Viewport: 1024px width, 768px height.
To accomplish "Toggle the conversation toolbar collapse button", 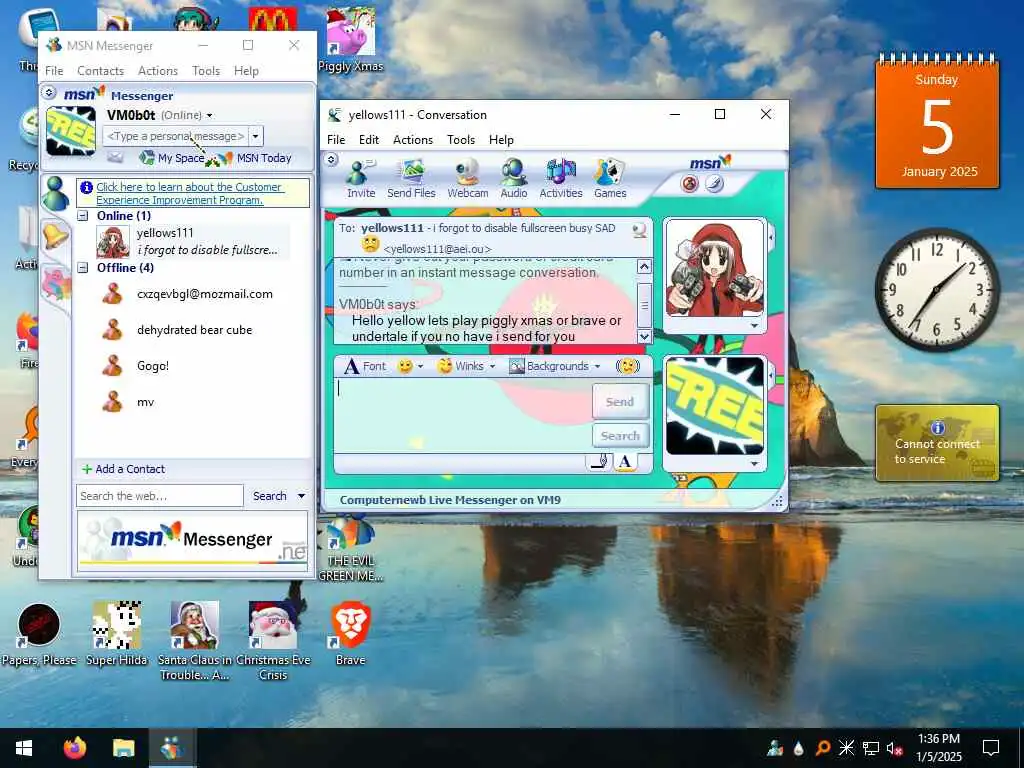I will point(331,159).
